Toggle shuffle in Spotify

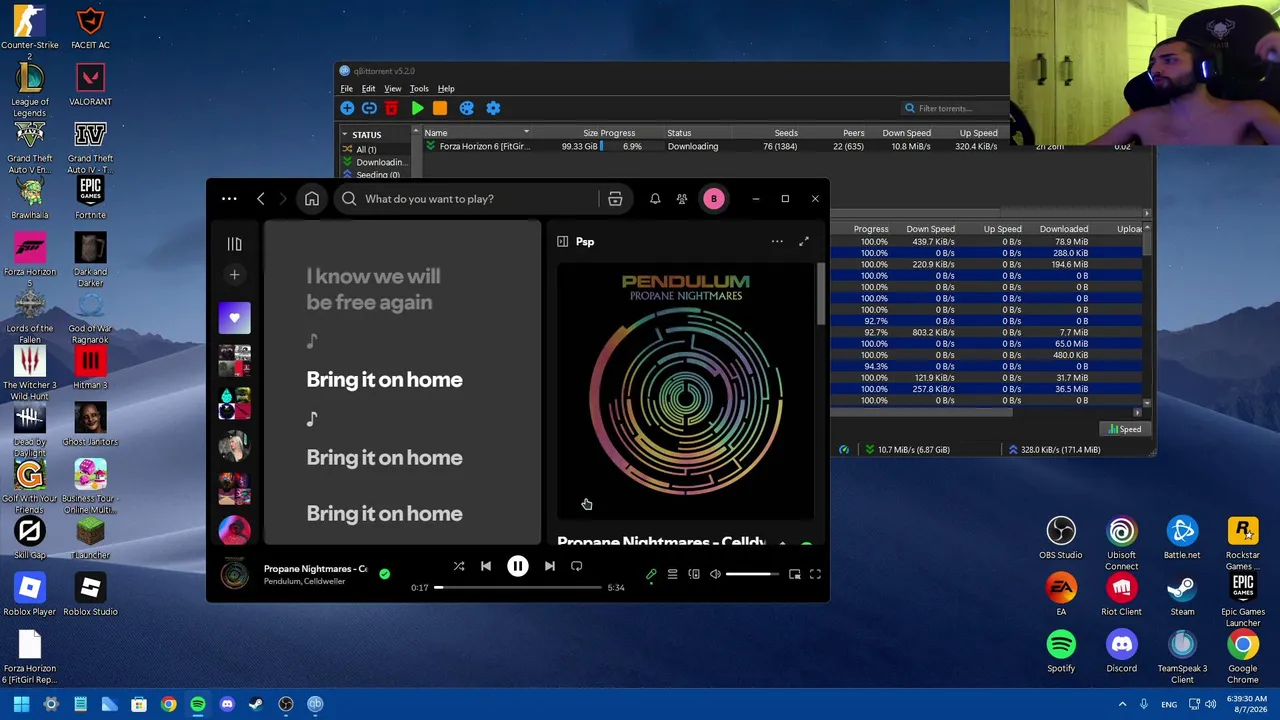tap(459, 566)
